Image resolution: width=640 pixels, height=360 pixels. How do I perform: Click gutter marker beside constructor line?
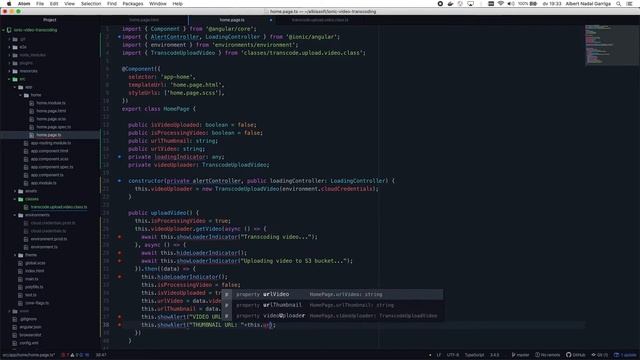coord(120,180)
